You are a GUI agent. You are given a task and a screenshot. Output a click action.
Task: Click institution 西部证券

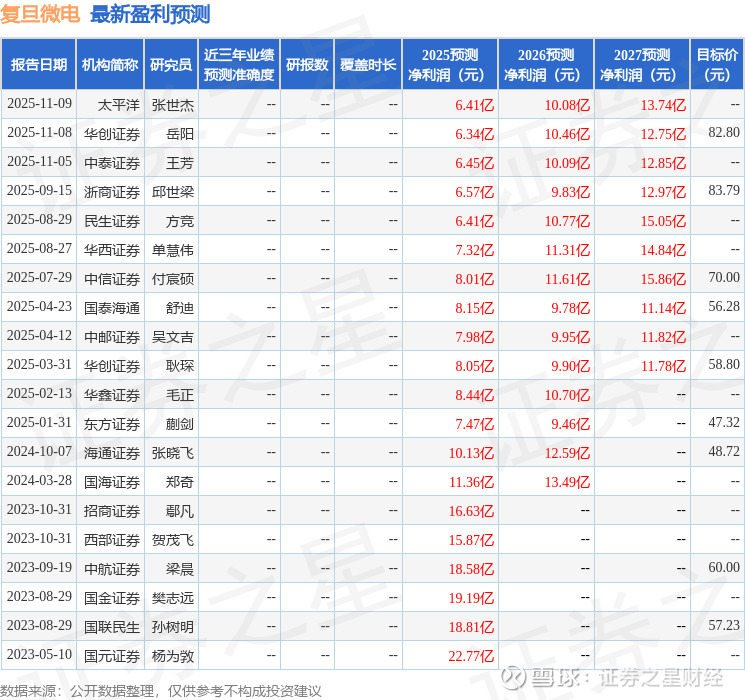click(x=112, y=540)
